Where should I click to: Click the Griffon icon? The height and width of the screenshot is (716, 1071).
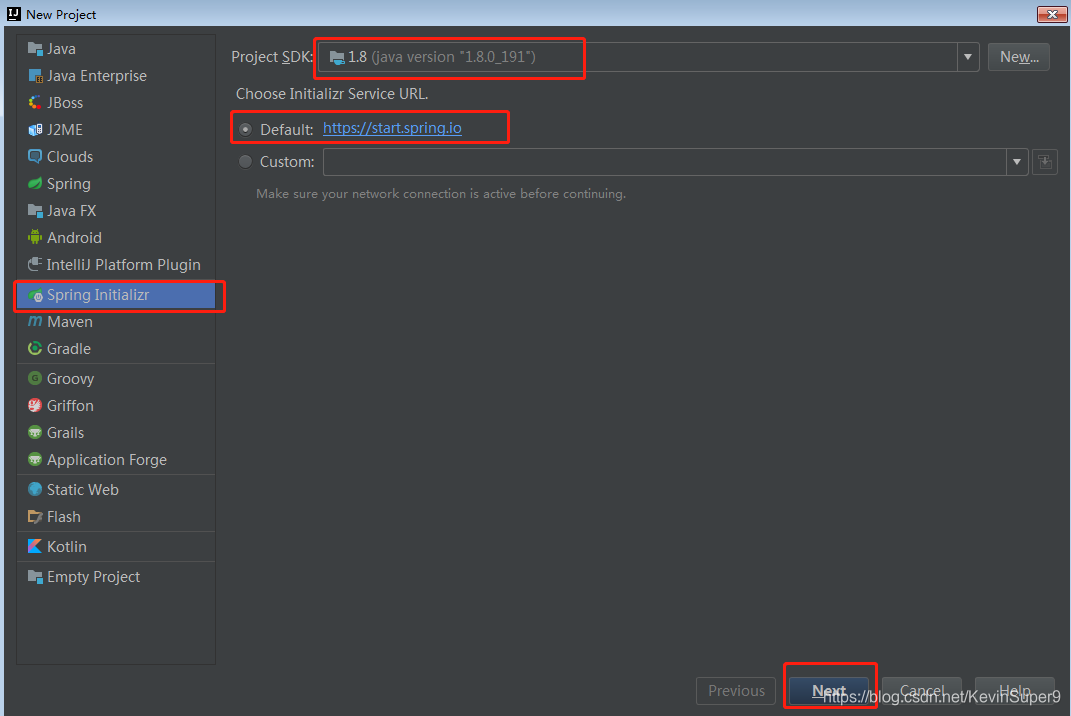tap(35, 406)
